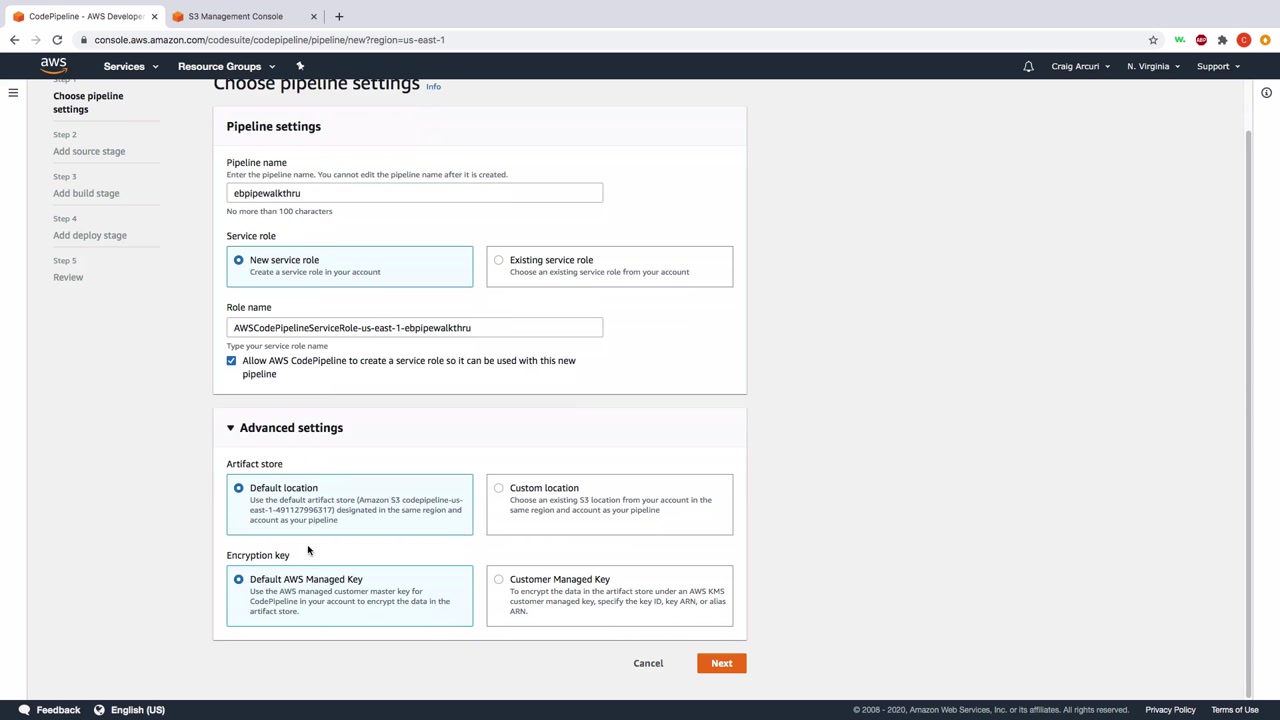Open the Craig Arcuri account menu
Image resolution: width=1280 pixels, height=720 pixels.
coord(1081,67)
